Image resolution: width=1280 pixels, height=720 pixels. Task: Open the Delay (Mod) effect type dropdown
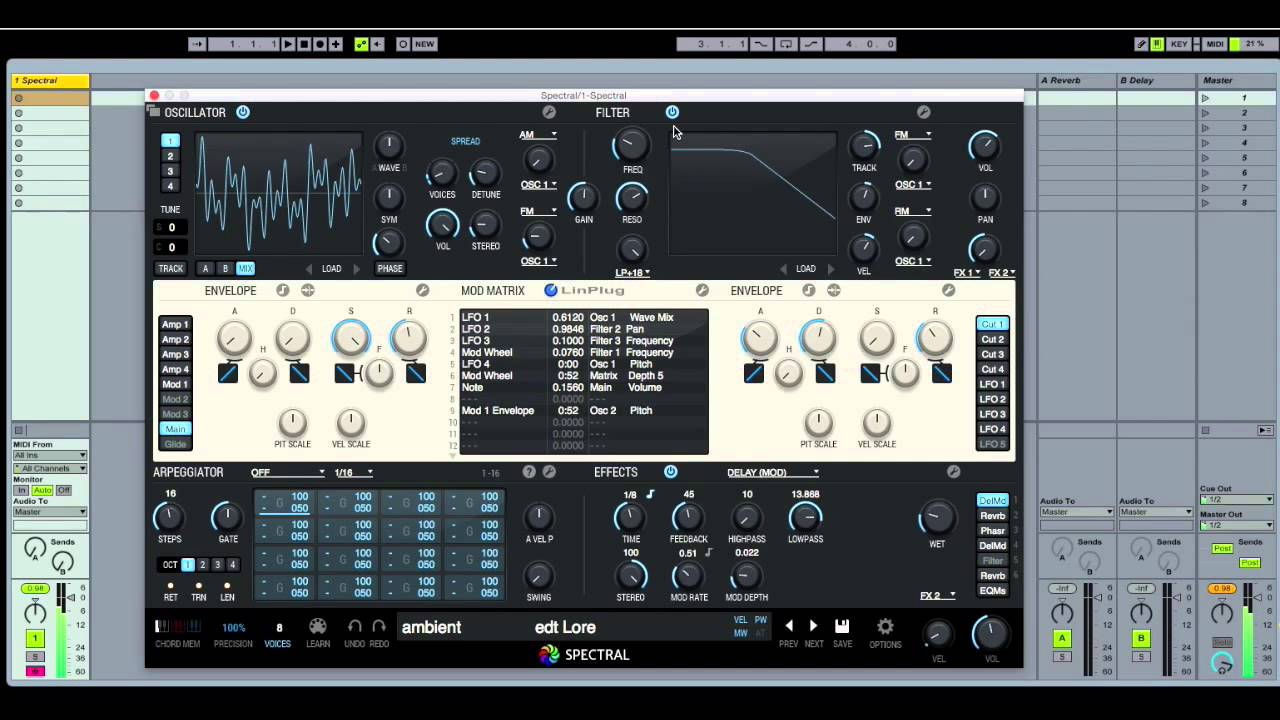[x=773, y=472]
